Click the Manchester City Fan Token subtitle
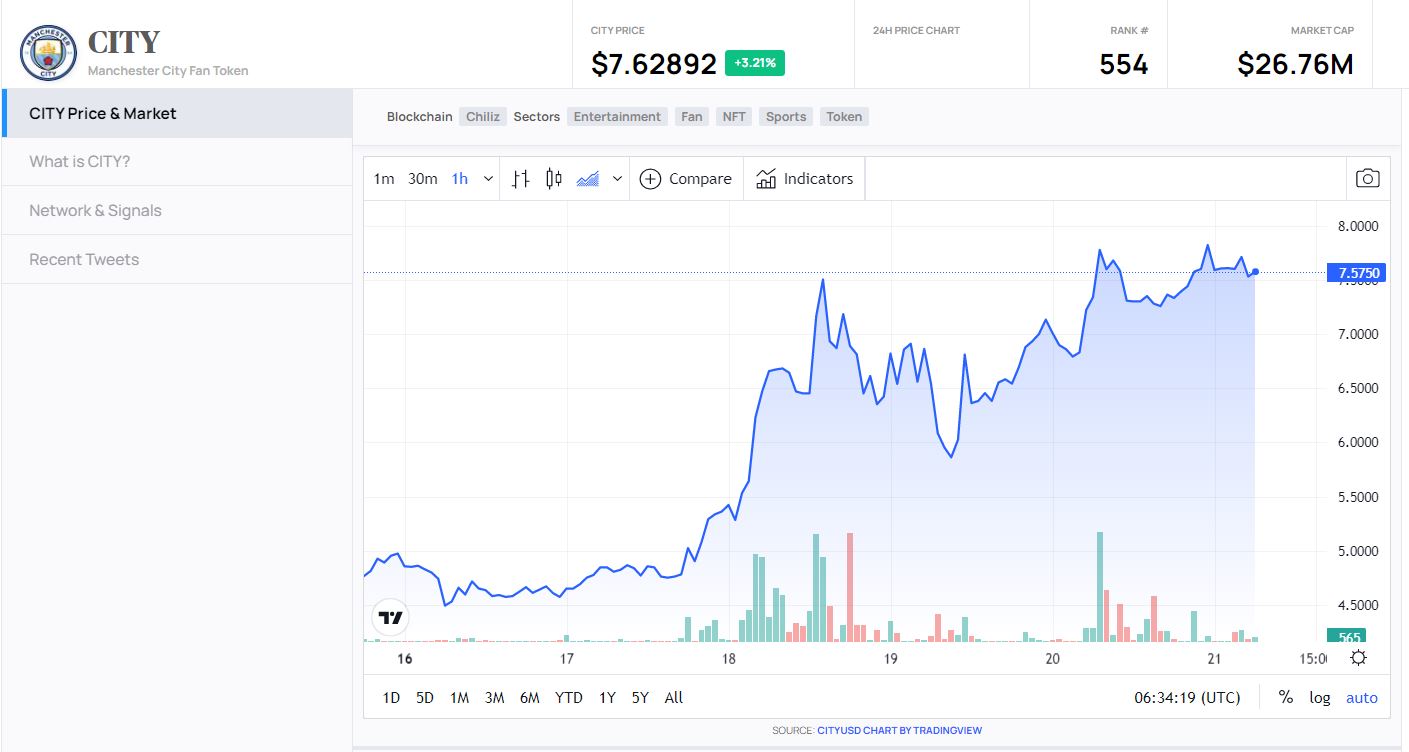This screenshot has width=1409, height=752. click(168, 71)
